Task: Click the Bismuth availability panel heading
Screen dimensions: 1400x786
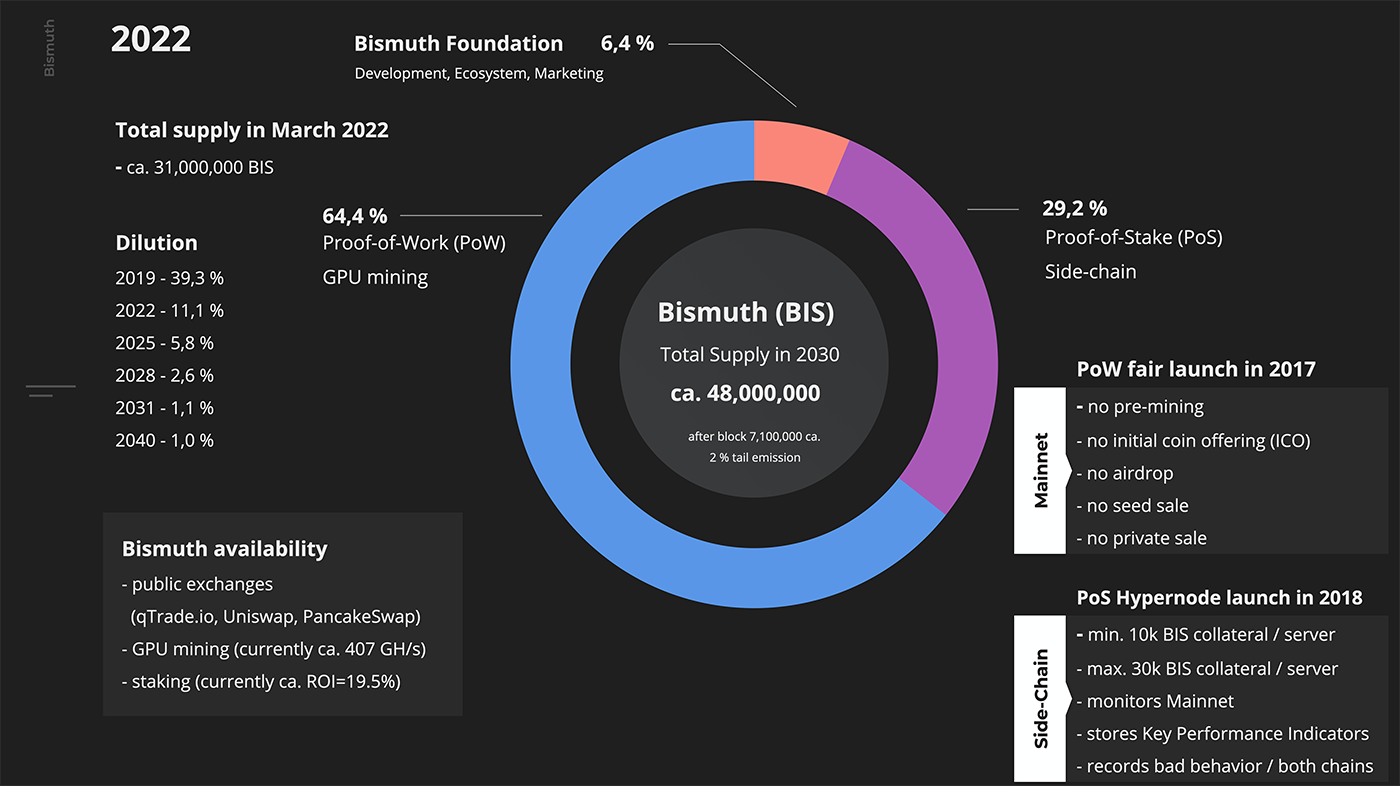Action: pos(224,549)
